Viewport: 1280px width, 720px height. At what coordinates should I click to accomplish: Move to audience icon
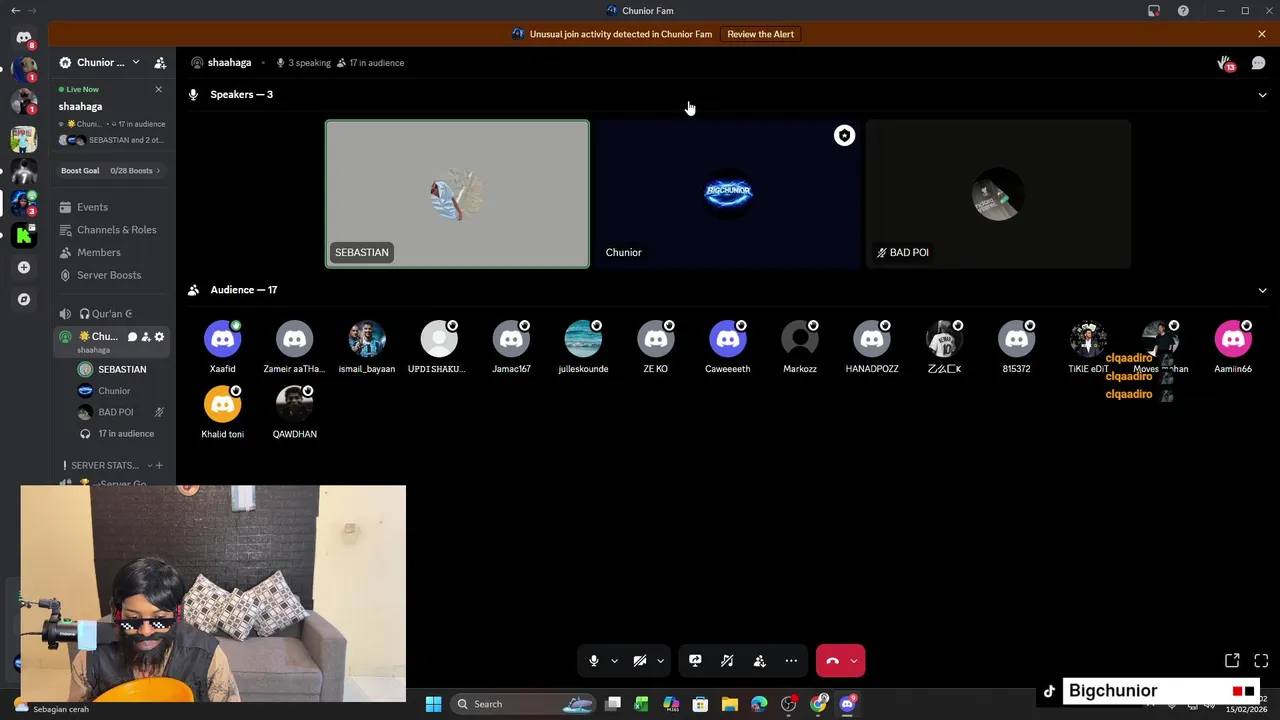759,661
